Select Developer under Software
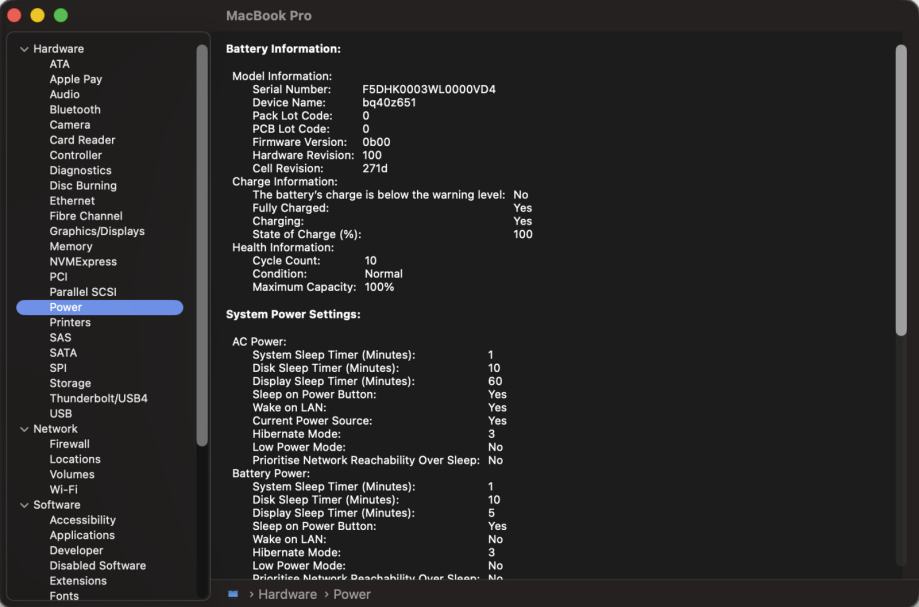919x607 pixels. tap(76, 551)
